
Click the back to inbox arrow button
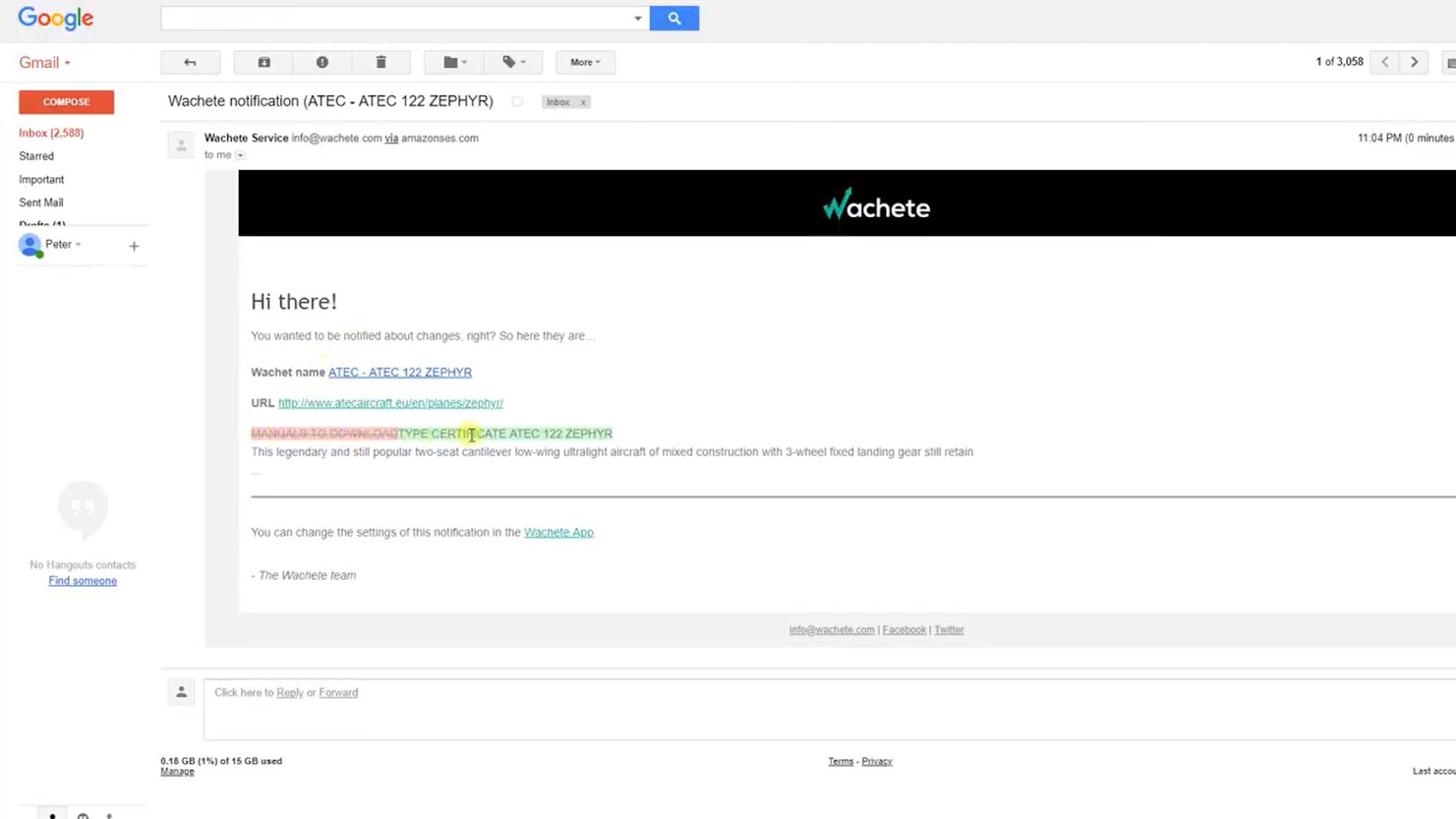(x=190, y=62)
